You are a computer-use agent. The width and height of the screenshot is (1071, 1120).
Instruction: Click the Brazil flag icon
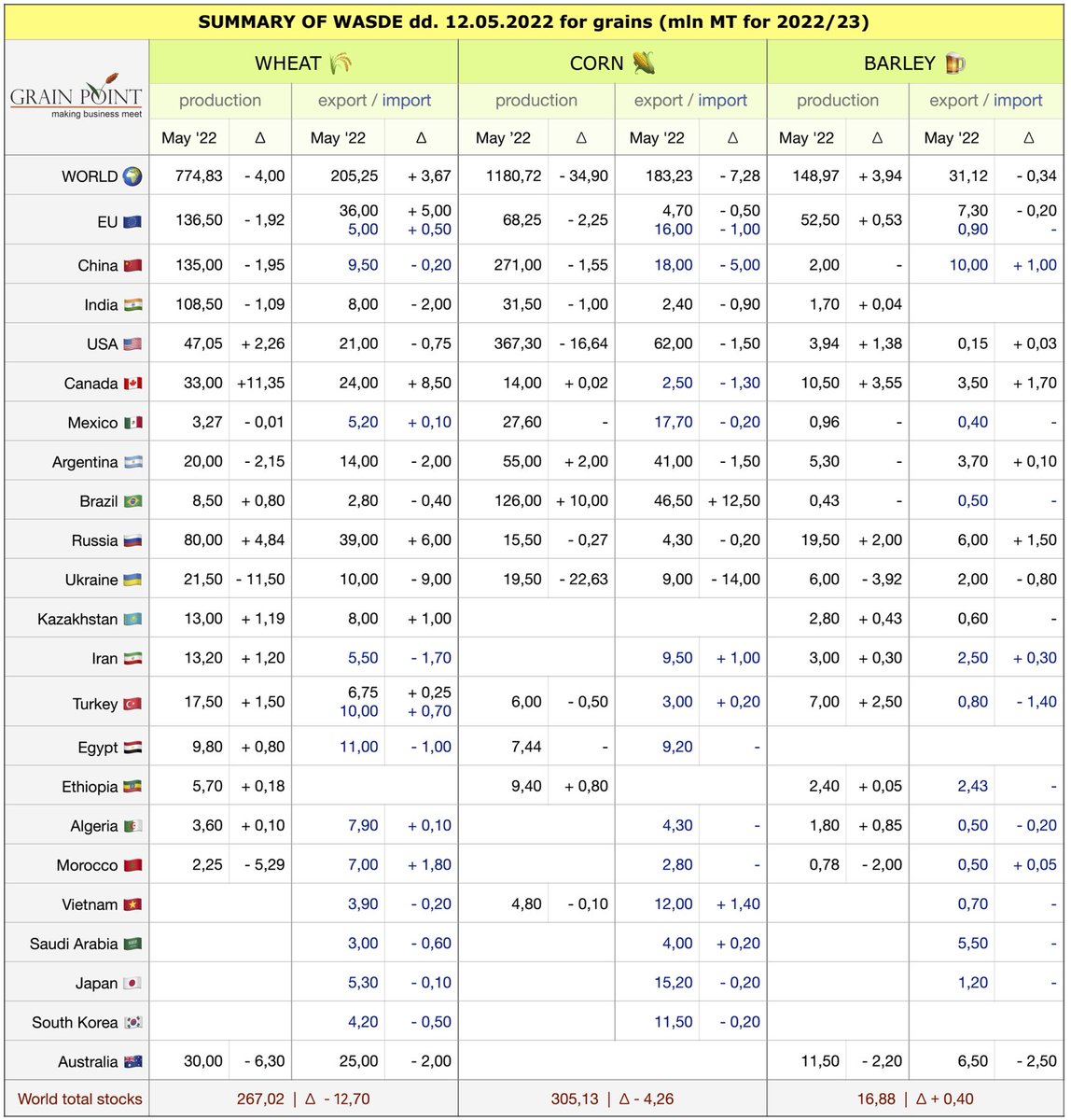[132, 500]
